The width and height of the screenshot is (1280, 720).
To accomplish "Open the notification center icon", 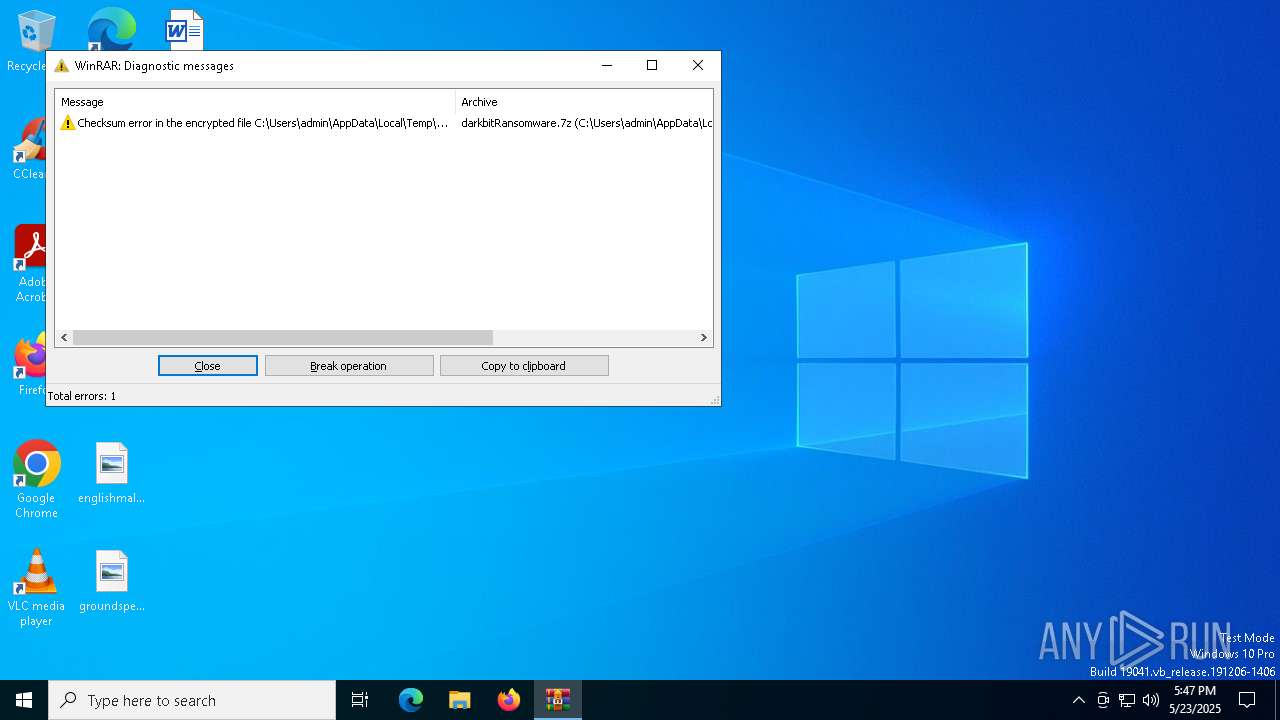I will (x=1247, y=700).
